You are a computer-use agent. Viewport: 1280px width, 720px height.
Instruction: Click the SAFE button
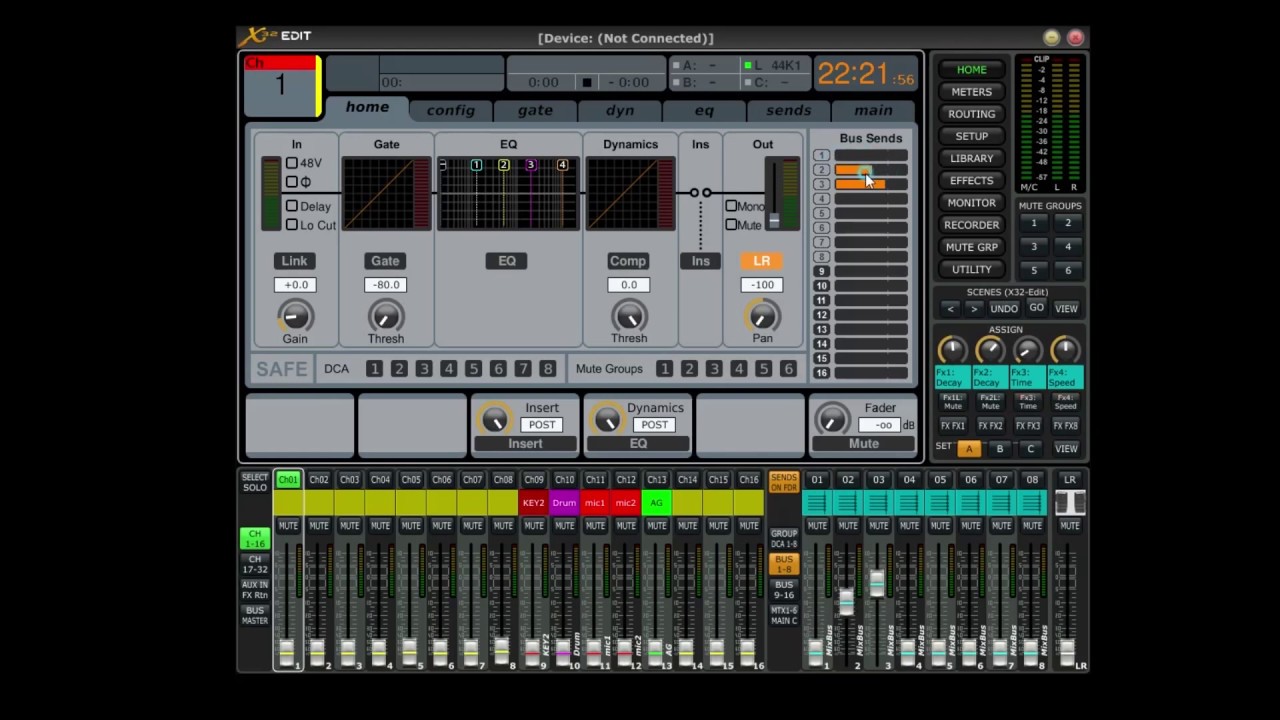click(x=282, y=369)
